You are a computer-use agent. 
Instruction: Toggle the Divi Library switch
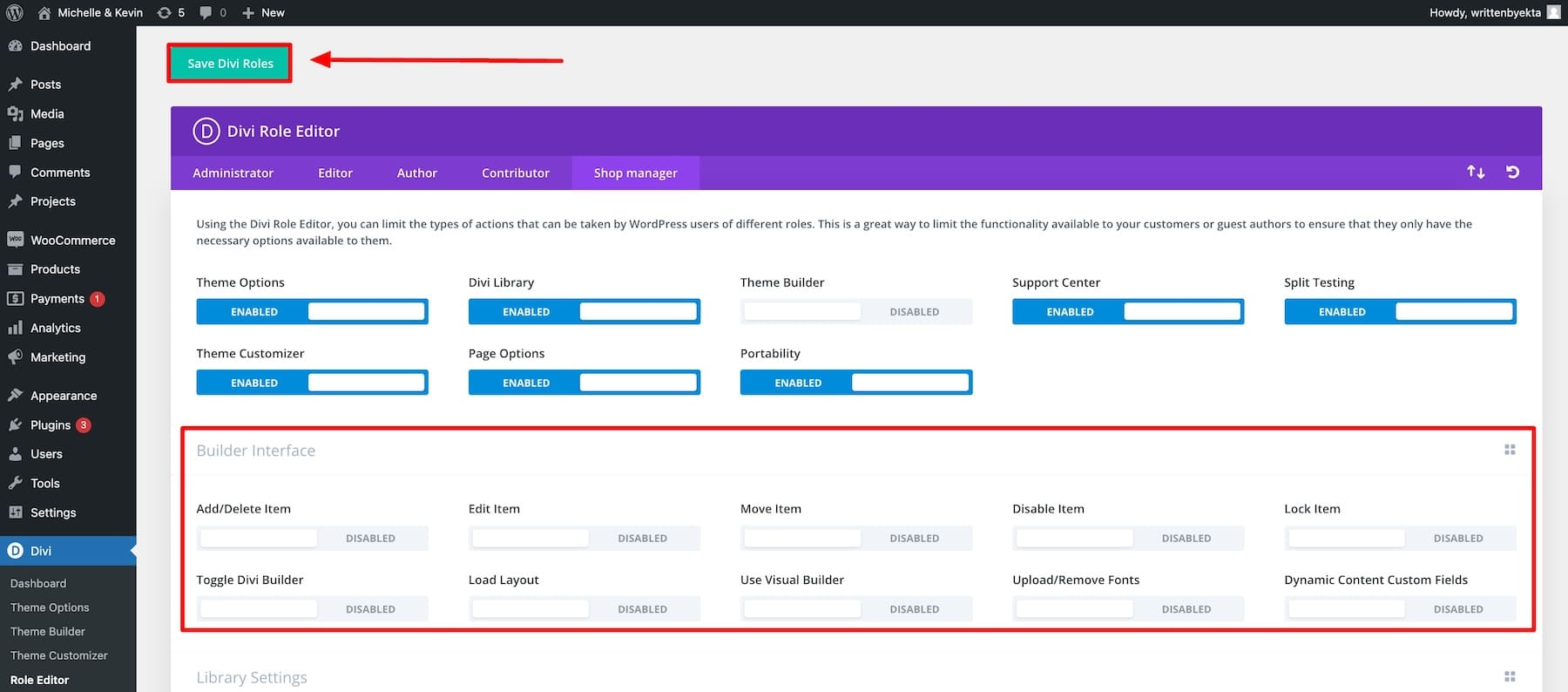(x=584, y=312)
